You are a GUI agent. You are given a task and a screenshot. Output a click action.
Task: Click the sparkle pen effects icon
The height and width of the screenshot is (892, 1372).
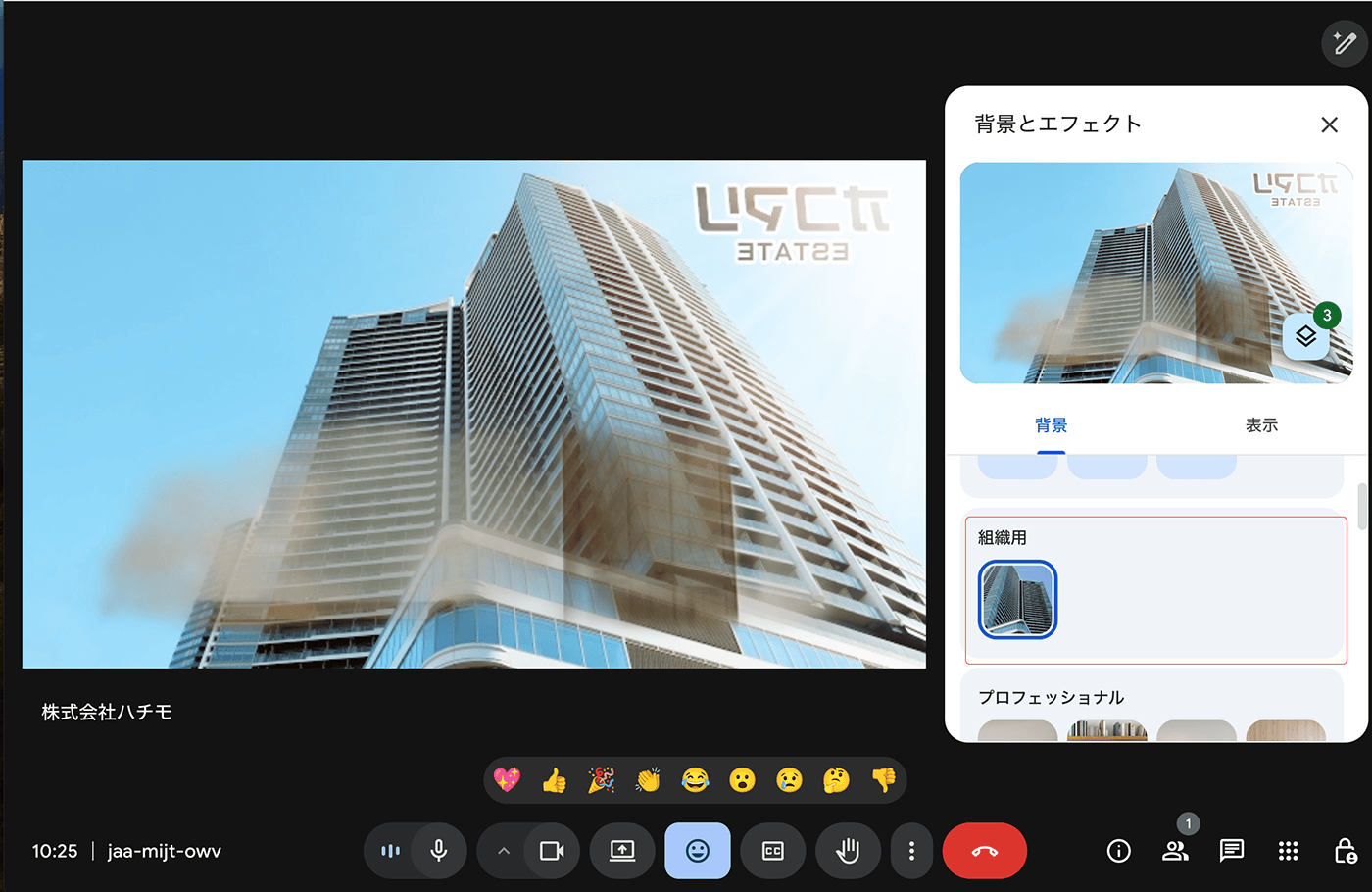pos(1344,43)
